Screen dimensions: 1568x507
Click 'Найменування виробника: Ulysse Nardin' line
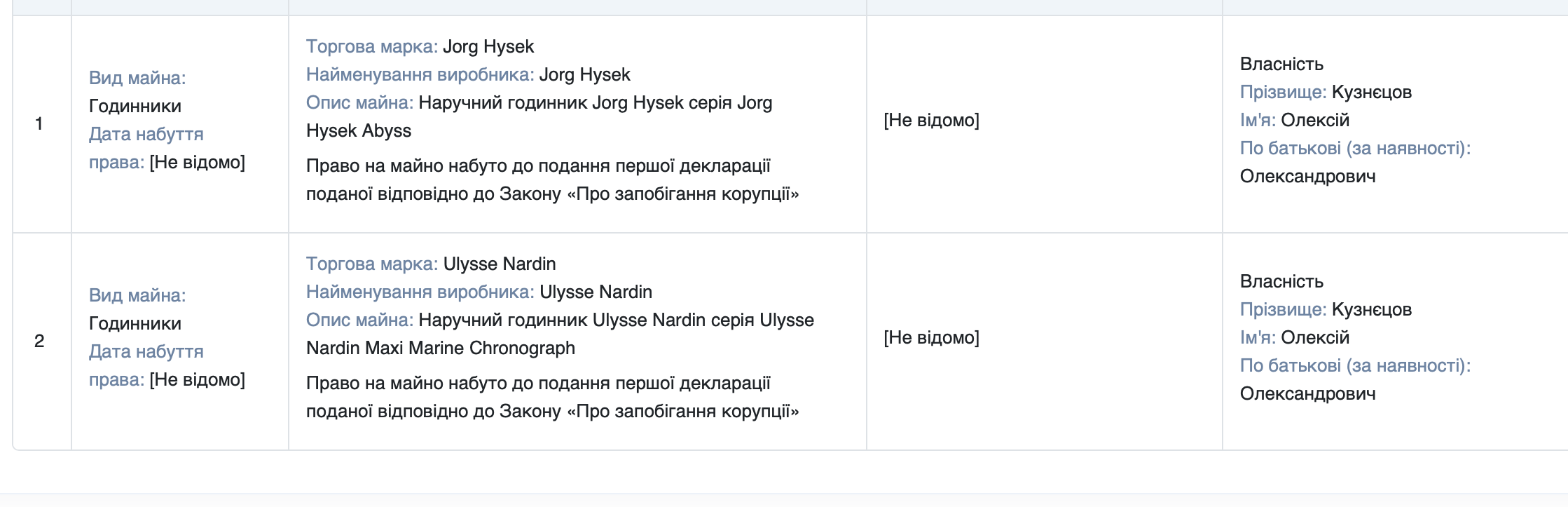pyautogui.click(x=479, y=292)
